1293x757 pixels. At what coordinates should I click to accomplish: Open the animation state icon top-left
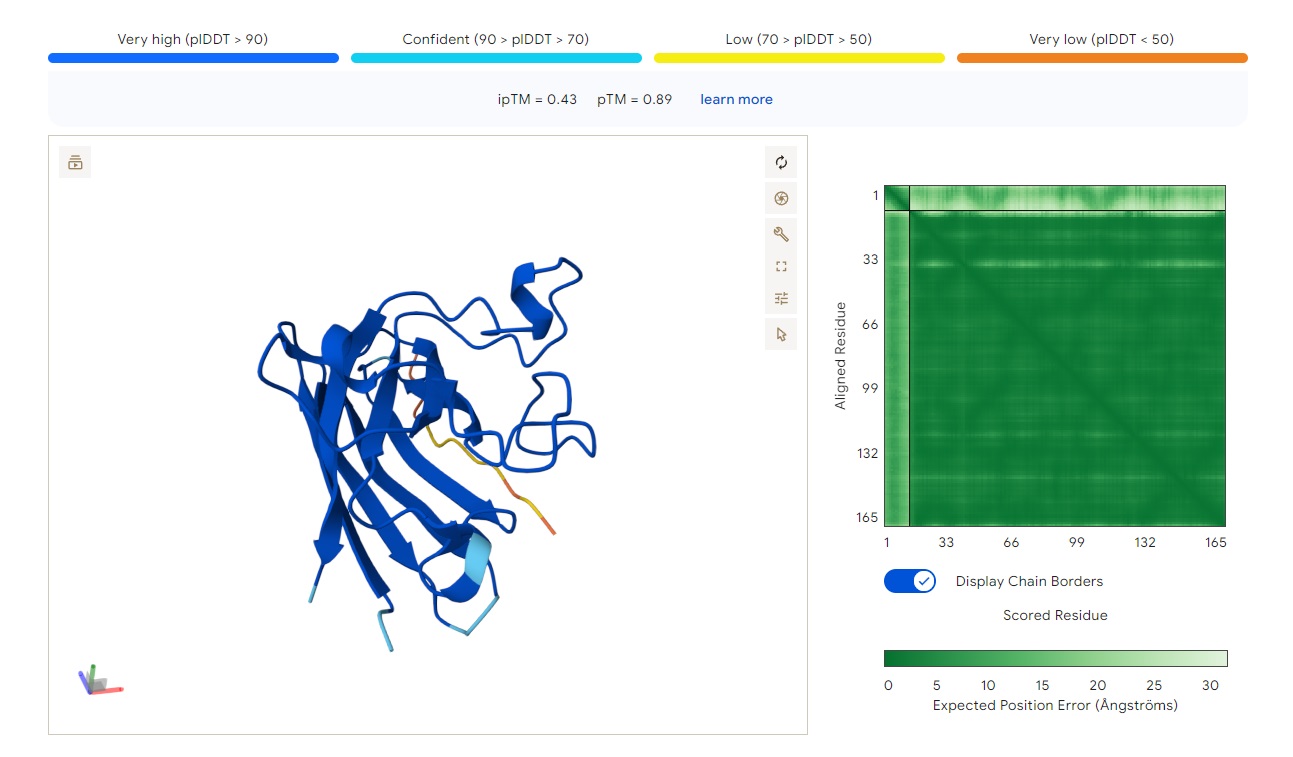pos(75,162)
